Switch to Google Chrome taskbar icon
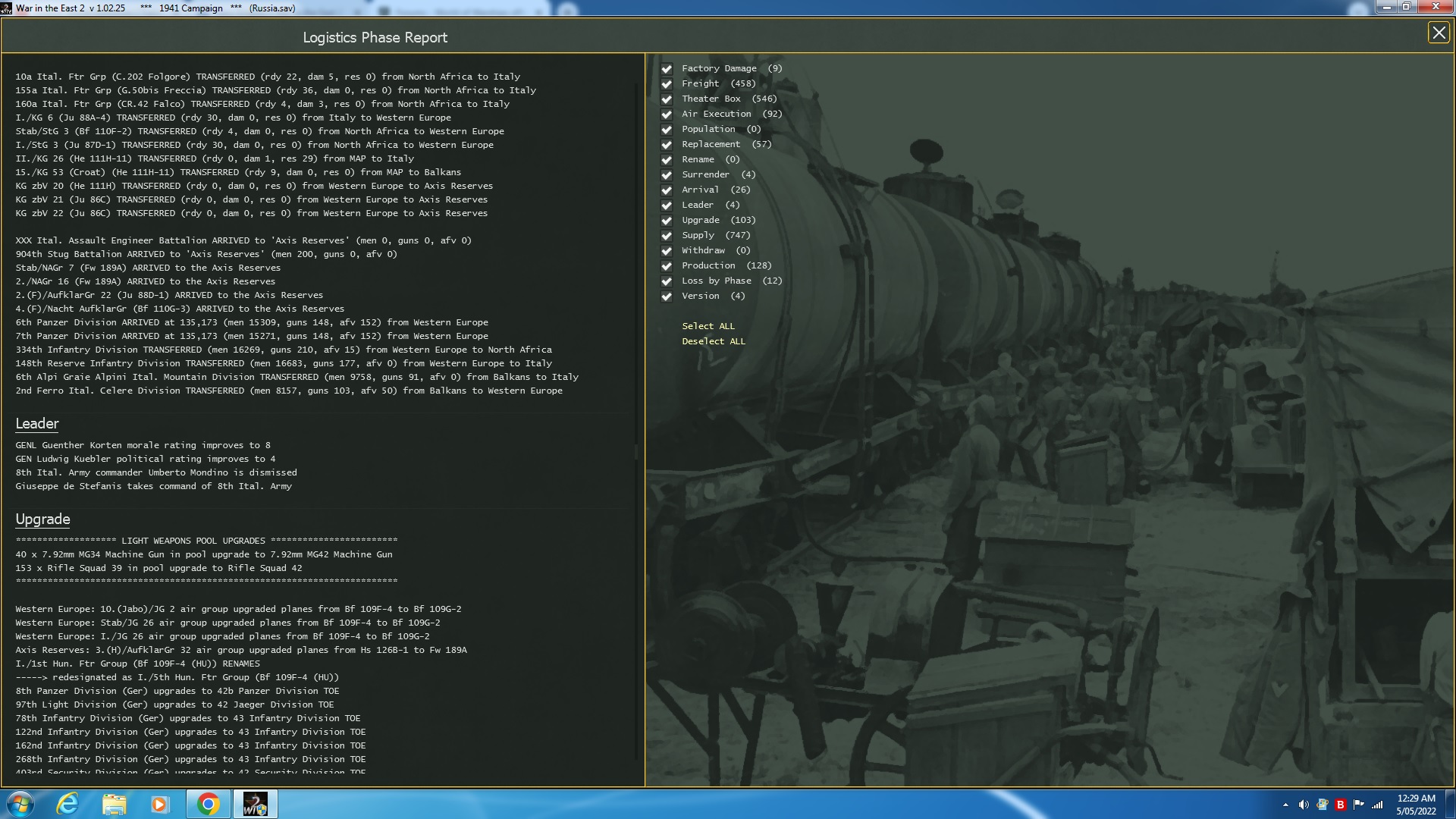This screenshot has height=819, width=1456. point(208,804)
